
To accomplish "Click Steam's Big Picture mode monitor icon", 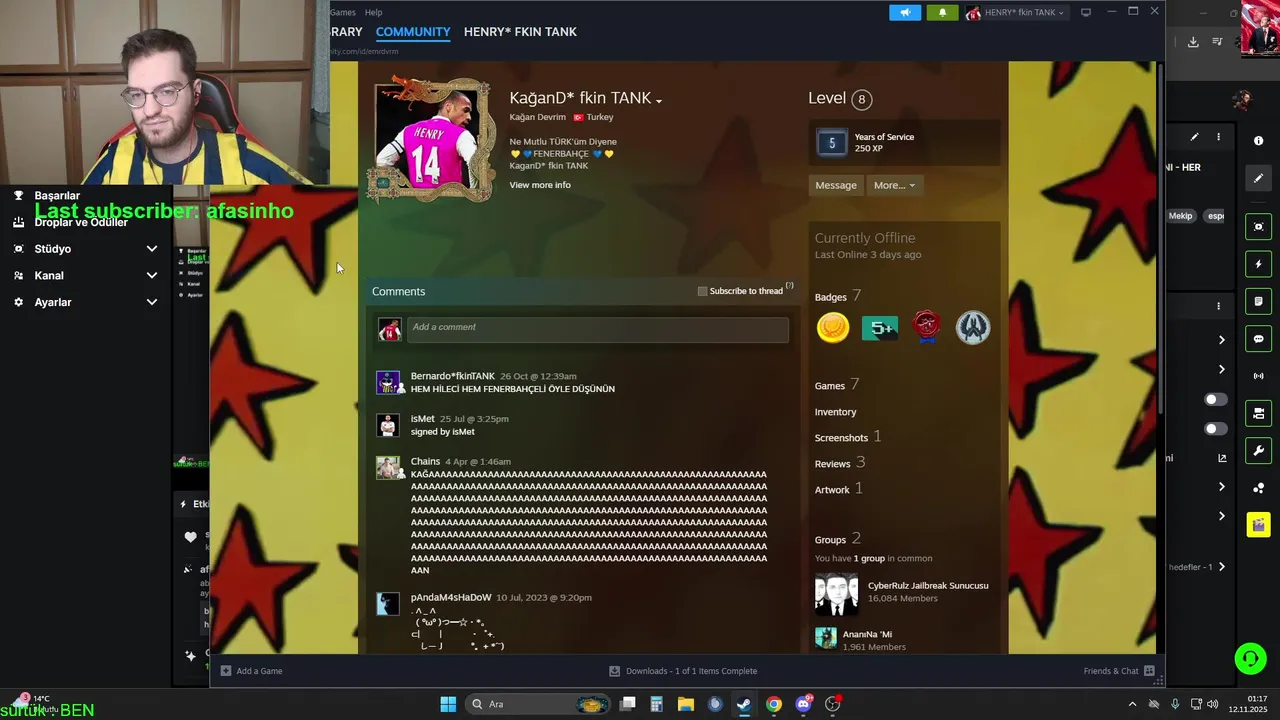I will 1086,12.
